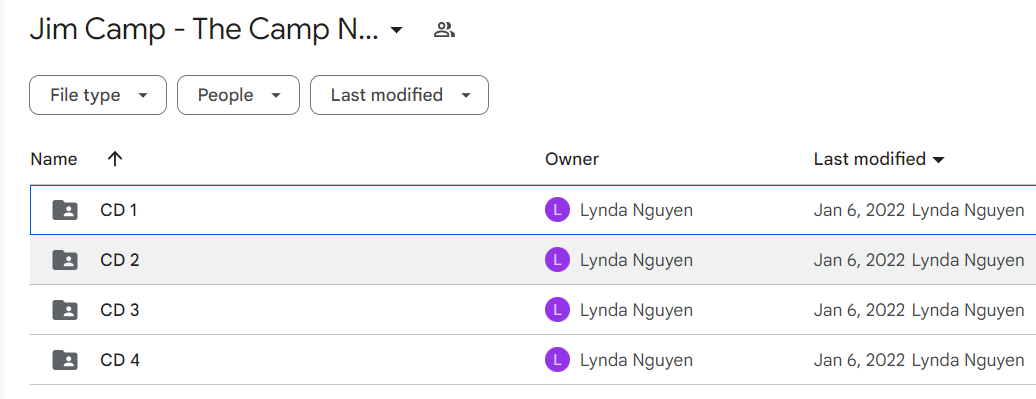Sort by the Name column header

[54, 159]
